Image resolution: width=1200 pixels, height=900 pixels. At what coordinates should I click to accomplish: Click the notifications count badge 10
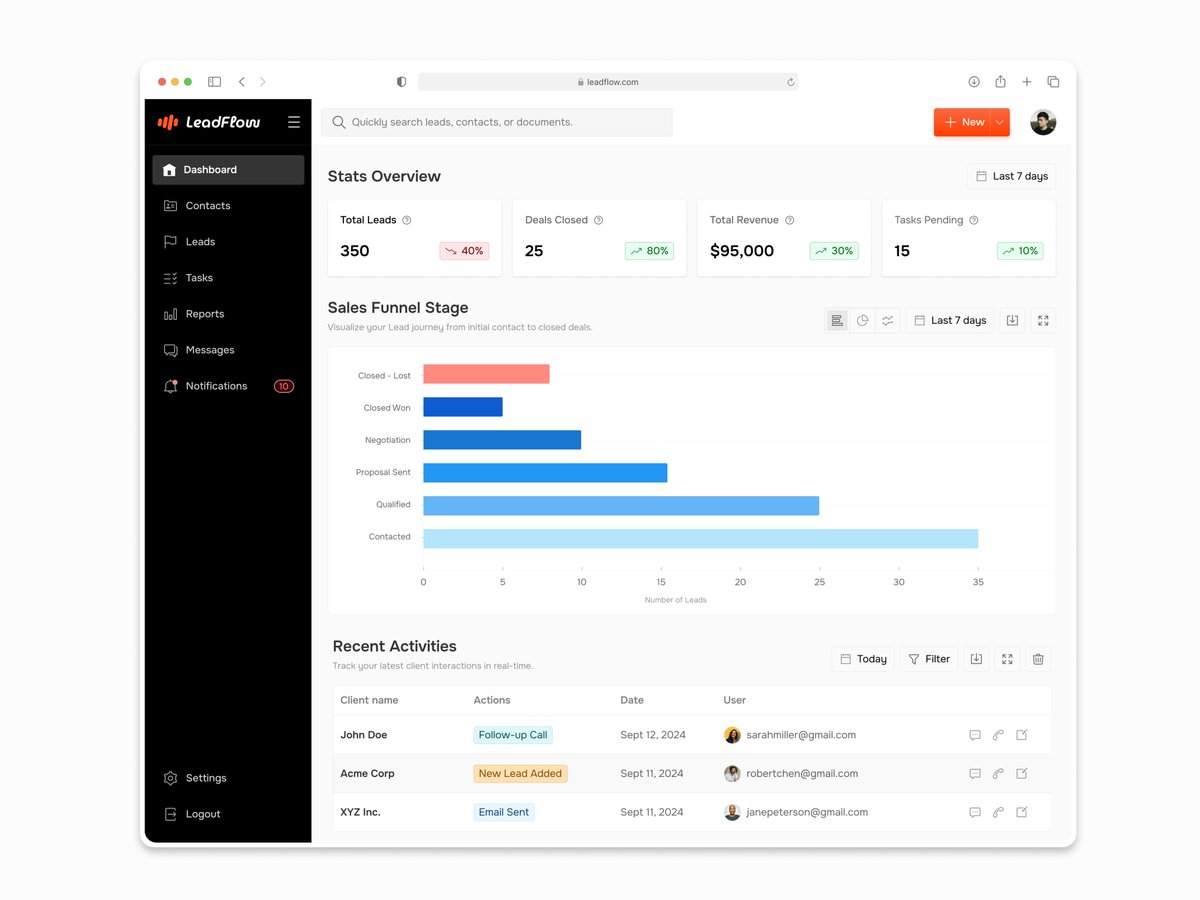coord(284,386)
